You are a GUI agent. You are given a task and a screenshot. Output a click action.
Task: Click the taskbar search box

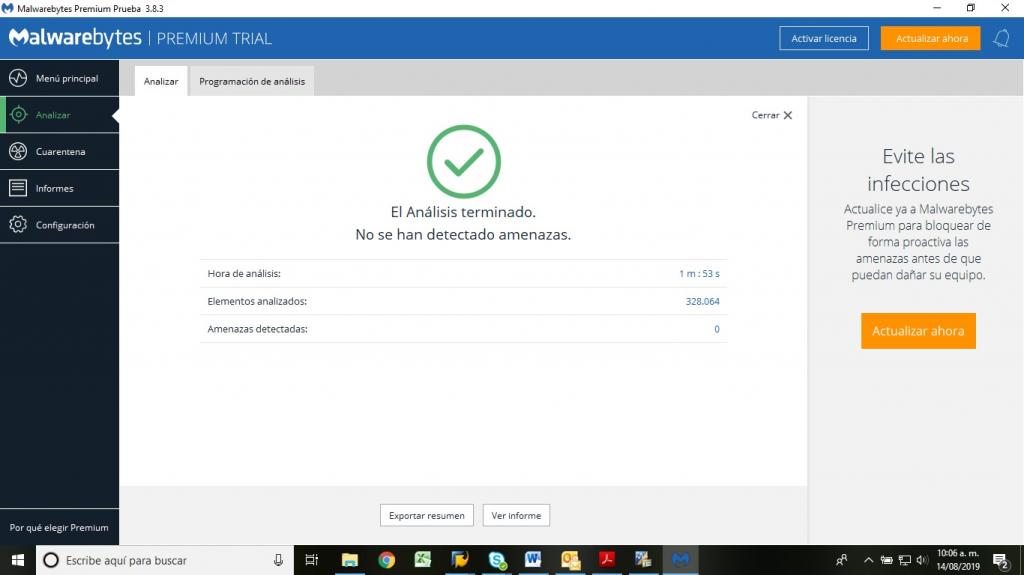pyautogui.click(x=165, y=560)
